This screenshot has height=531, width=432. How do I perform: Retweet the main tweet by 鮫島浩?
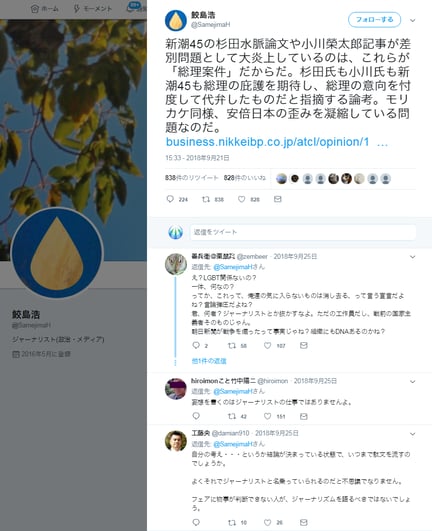[206, 199]
